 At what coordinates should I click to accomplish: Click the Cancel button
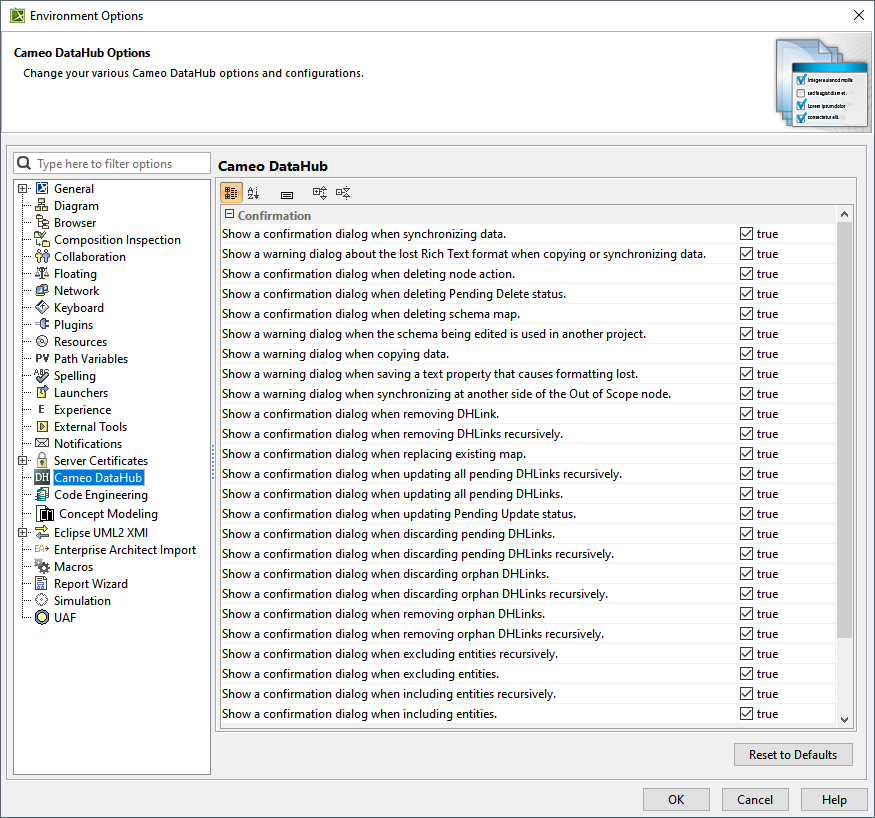(755, 800)
